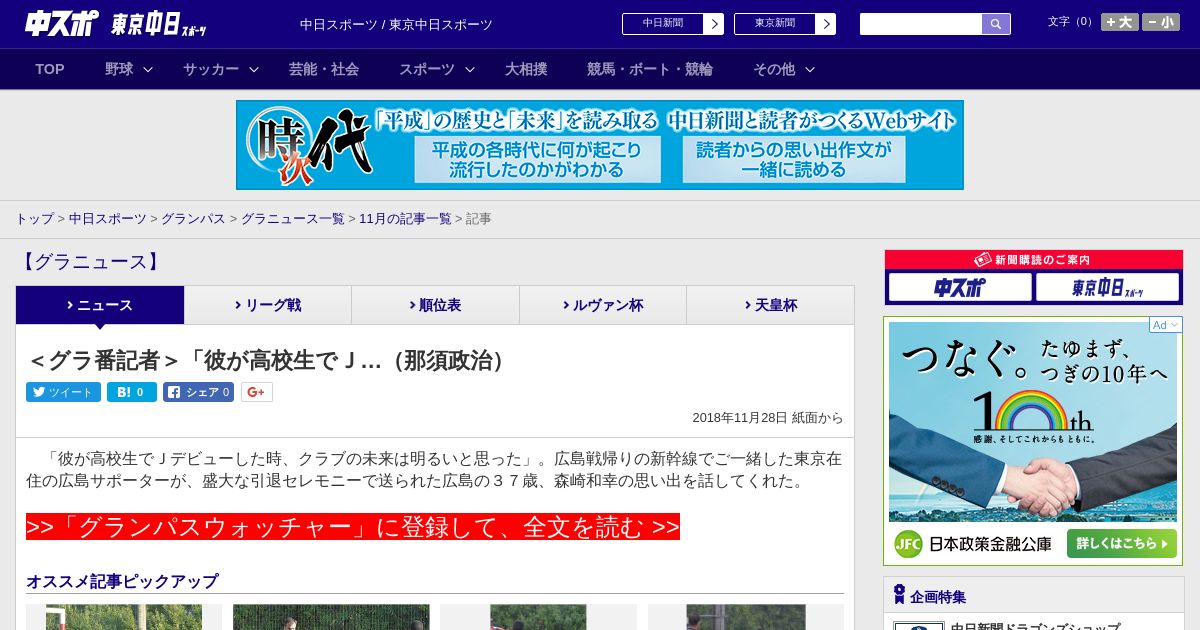
Task: Open 競馬・ボート・競輪 menu item
Action: tap(650, 69)
